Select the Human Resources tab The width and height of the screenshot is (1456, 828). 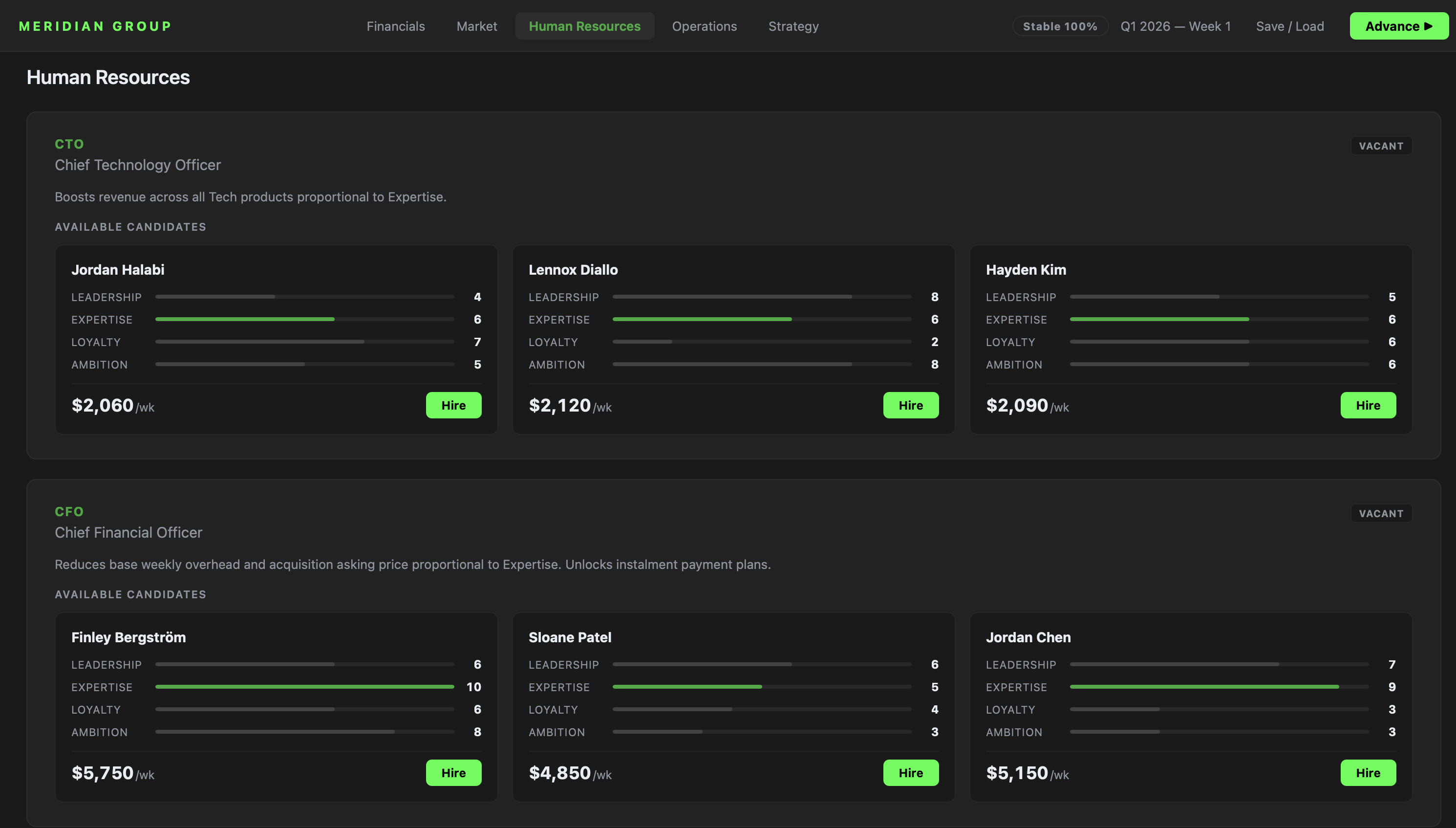click(x=584, y=26)
